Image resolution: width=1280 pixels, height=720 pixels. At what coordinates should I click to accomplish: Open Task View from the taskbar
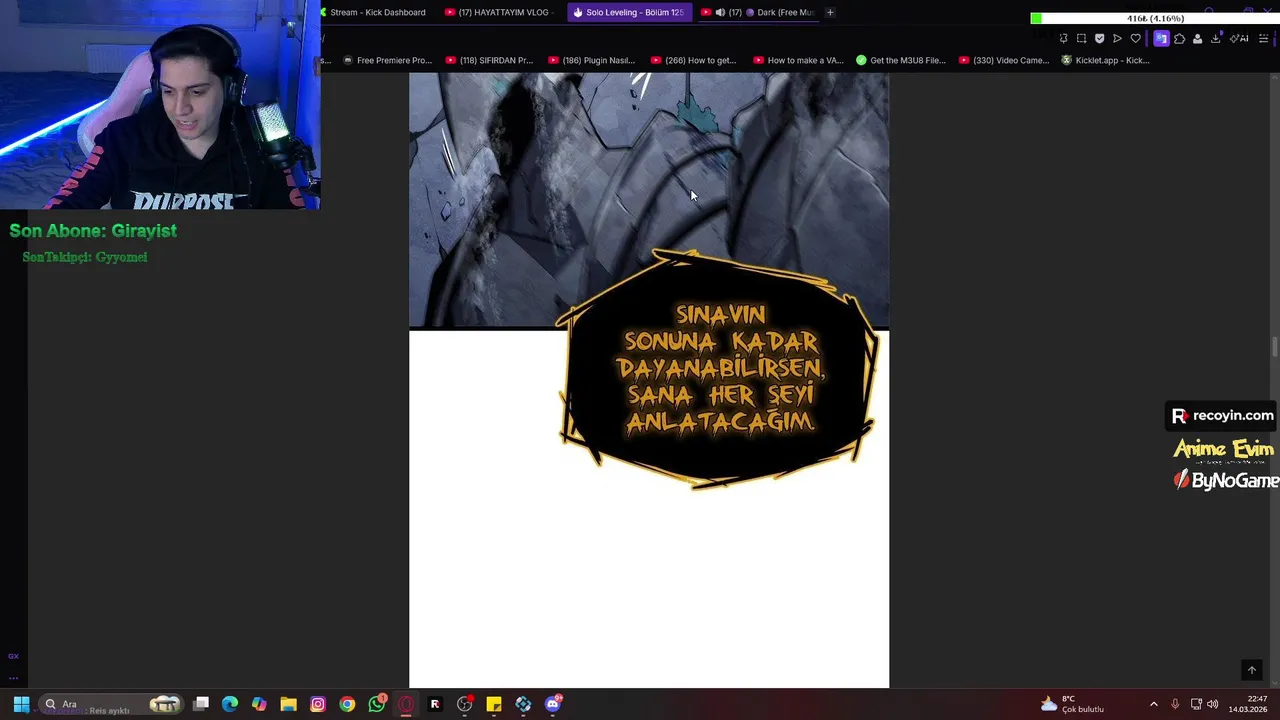click(x=201, y=704)
